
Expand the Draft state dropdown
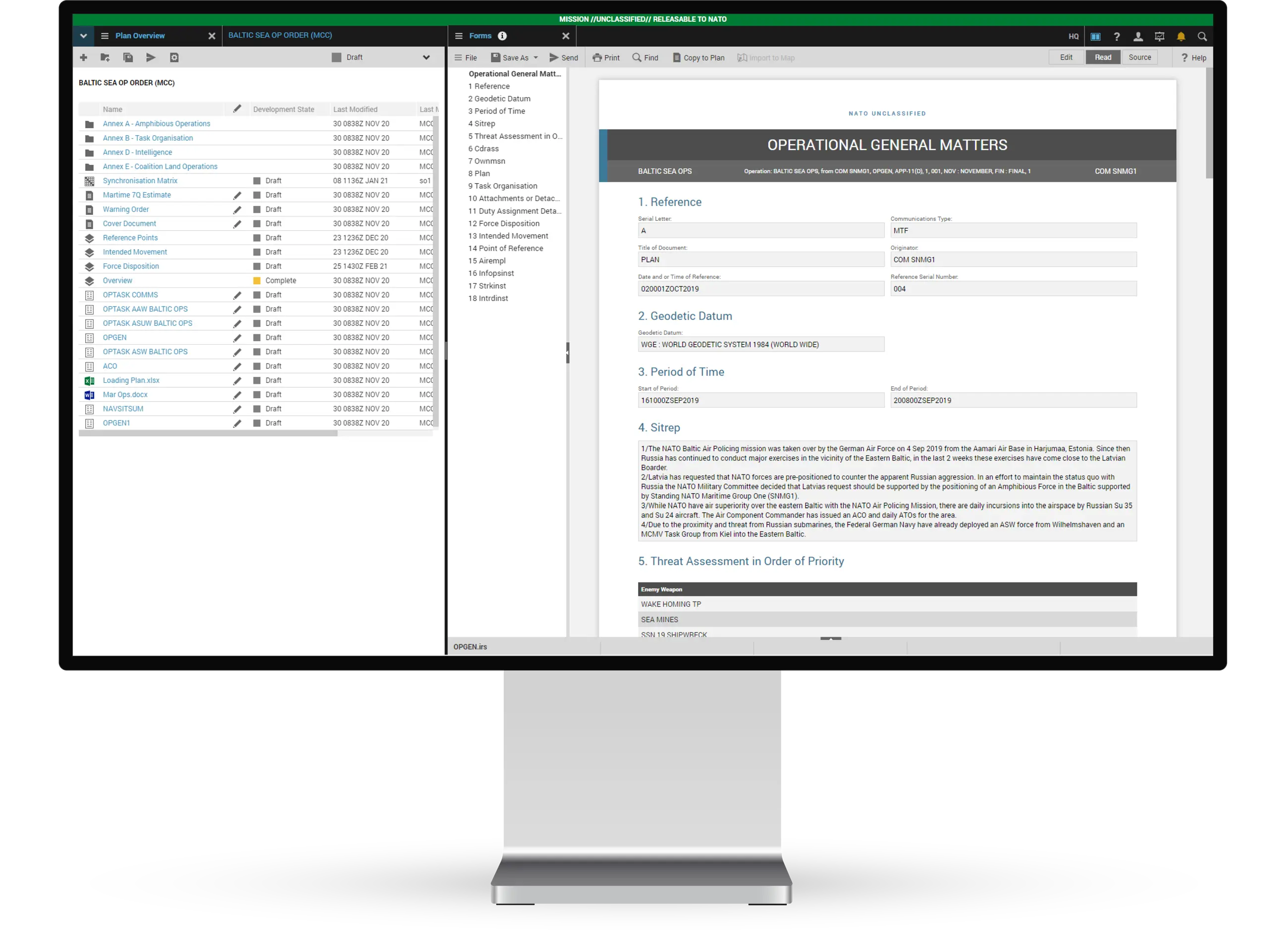pos(426,57)
